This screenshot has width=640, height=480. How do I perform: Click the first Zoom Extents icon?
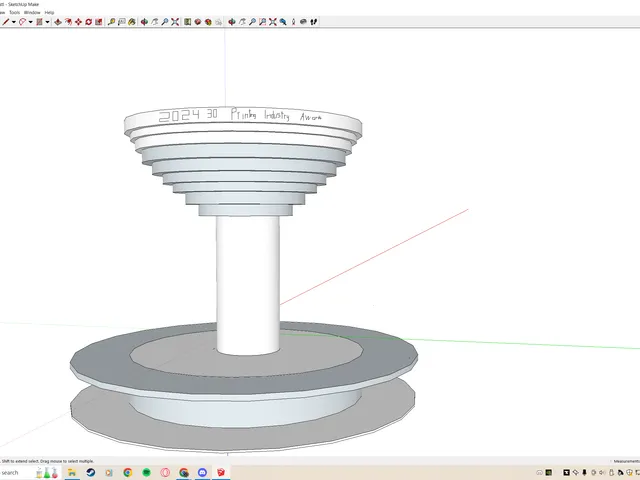(x=175, y=22)
